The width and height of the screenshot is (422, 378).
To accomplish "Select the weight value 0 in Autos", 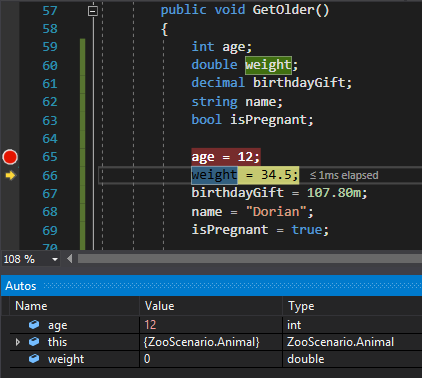I will (147, 359).
